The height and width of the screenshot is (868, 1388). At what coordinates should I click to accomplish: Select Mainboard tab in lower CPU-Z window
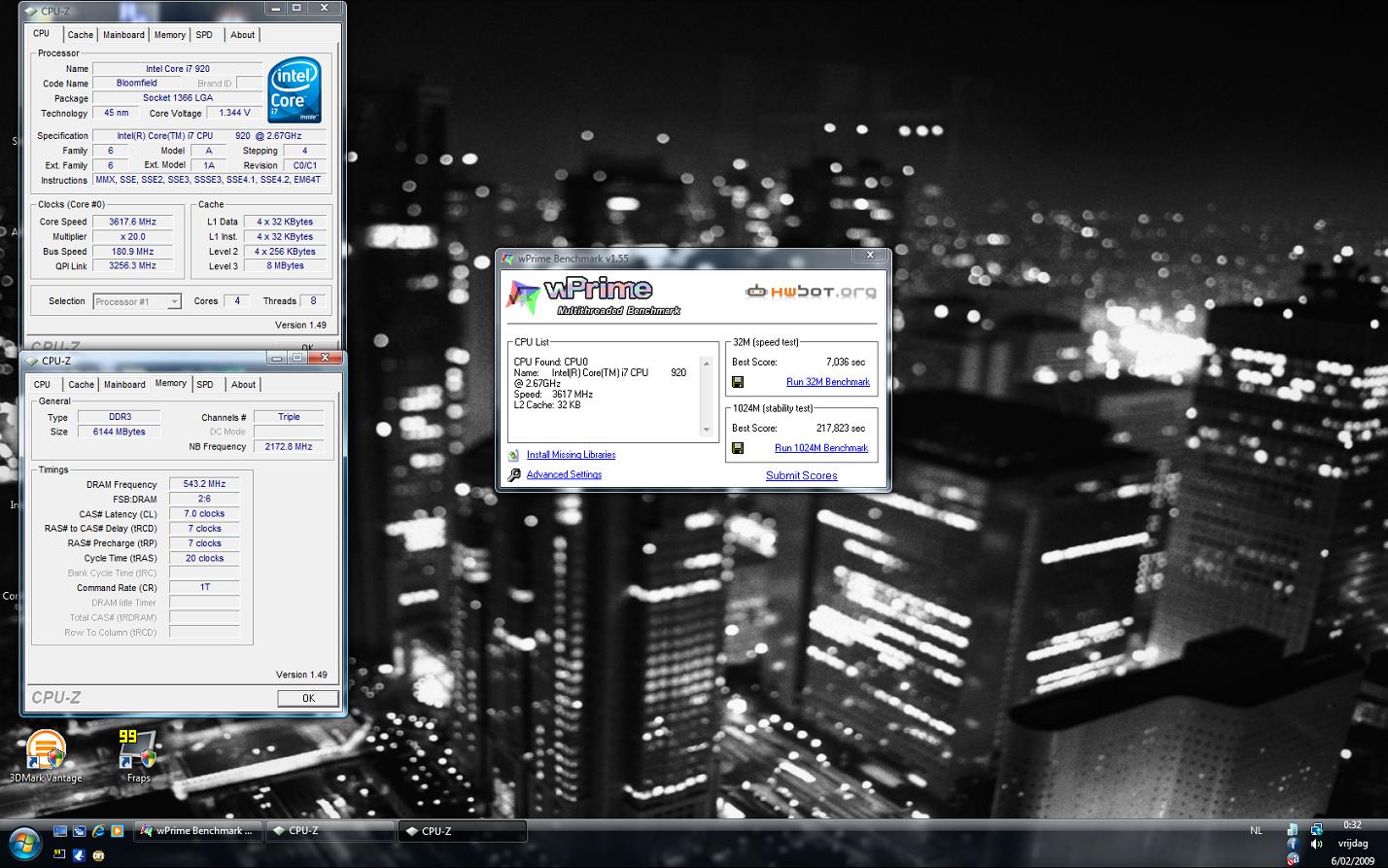(124, 385)
